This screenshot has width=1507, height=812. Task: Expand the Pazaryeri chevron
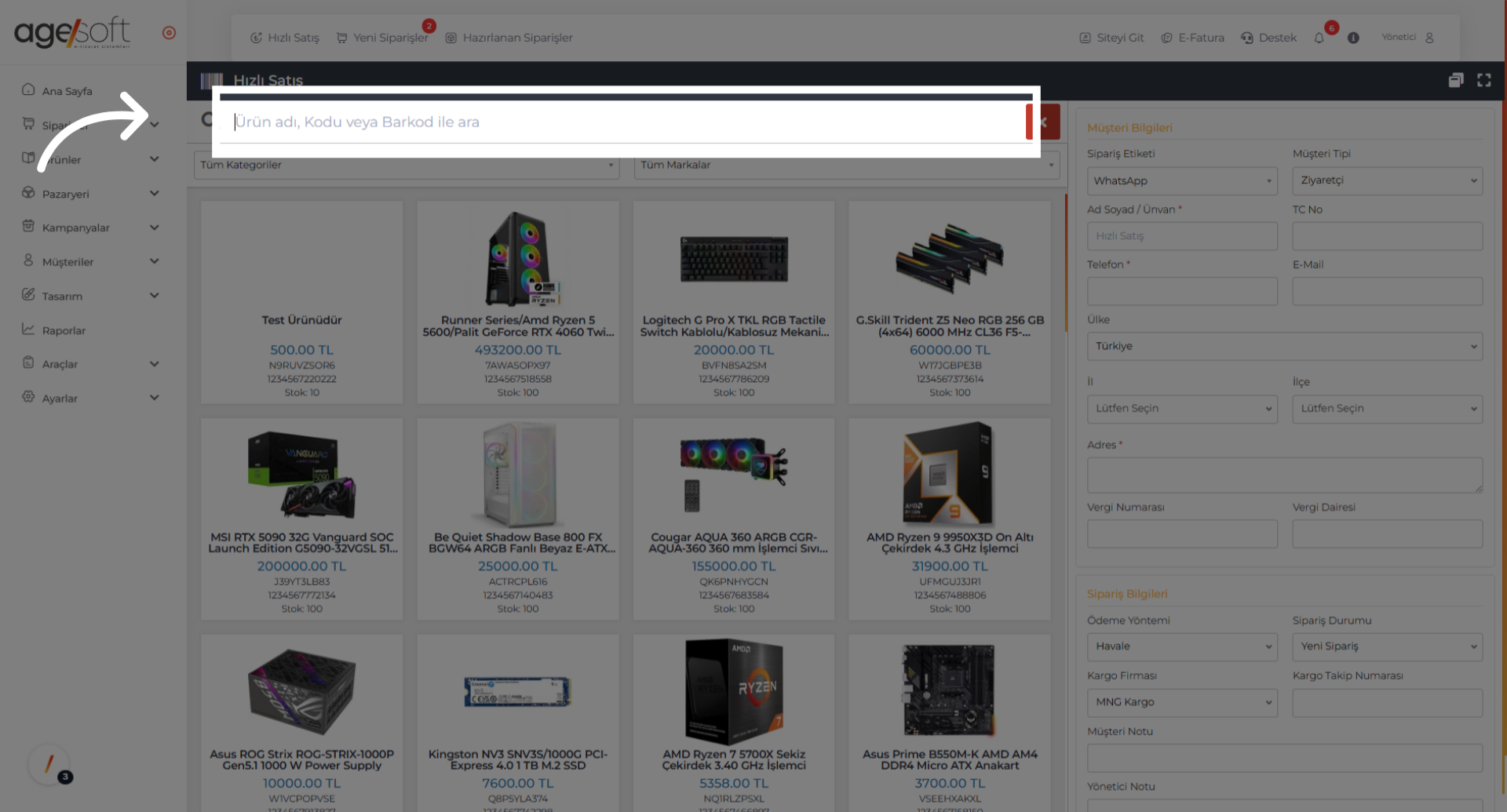coord(155,193)
